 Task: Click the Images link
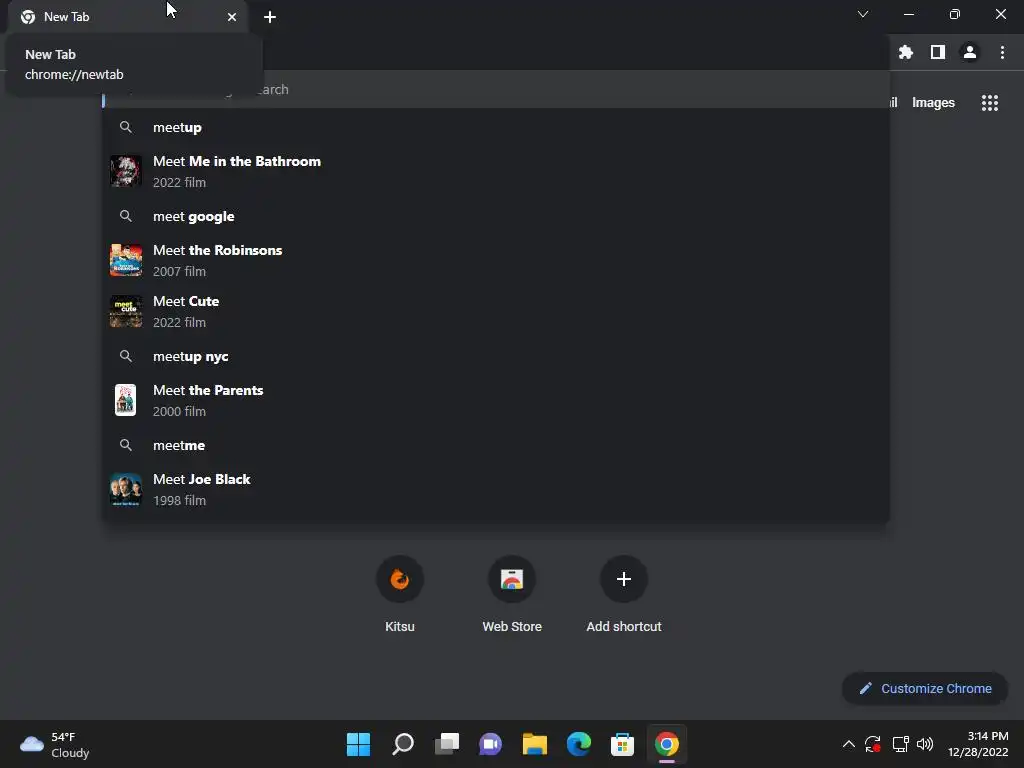click(933, 103)
